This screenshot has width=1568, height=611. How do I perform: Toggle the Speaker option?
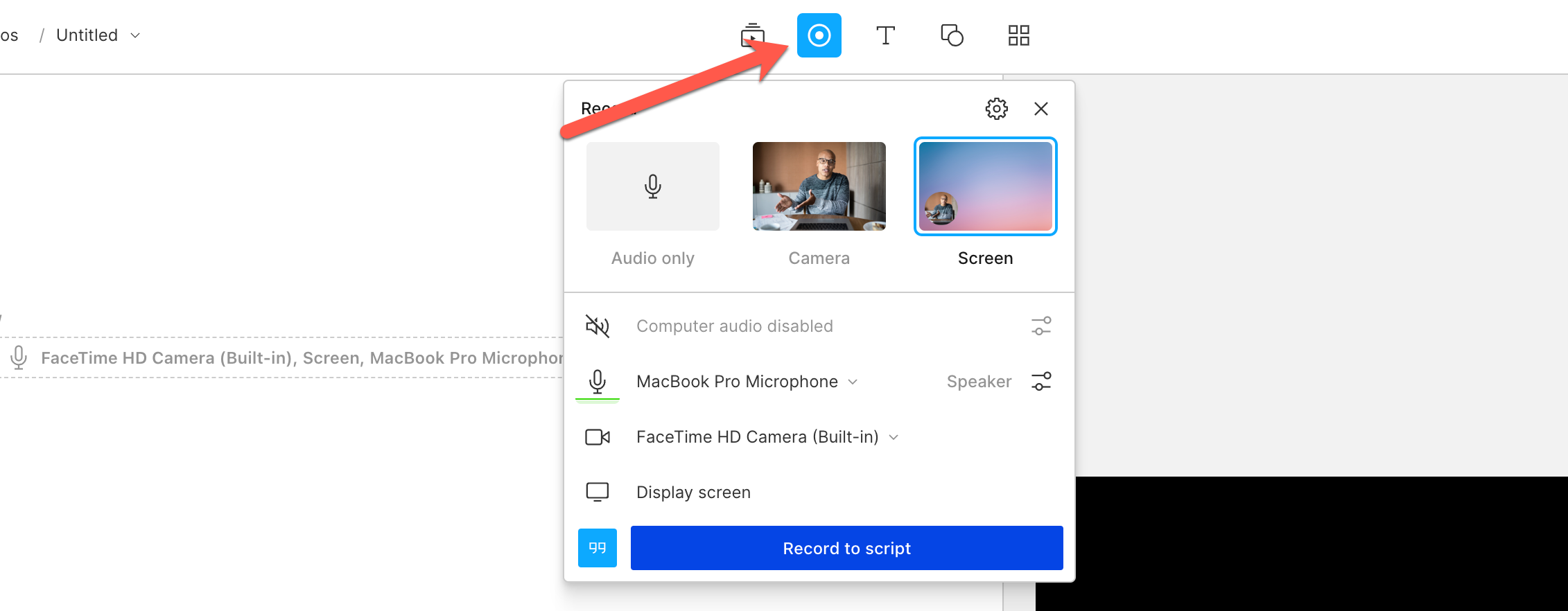(979, 382)
